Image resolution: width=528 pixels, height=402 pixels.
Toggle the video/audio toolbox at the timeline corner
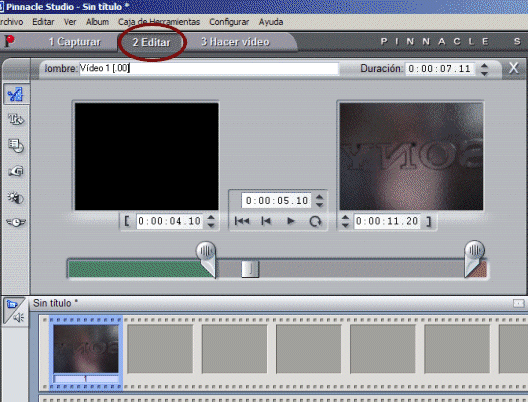[x=13, y=311]
